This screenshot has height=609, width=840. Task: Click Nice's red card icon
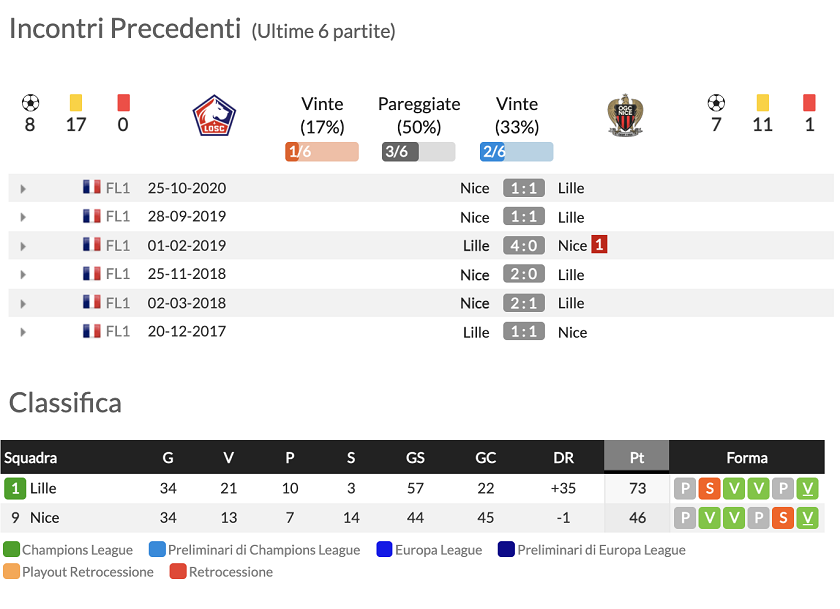809,103
